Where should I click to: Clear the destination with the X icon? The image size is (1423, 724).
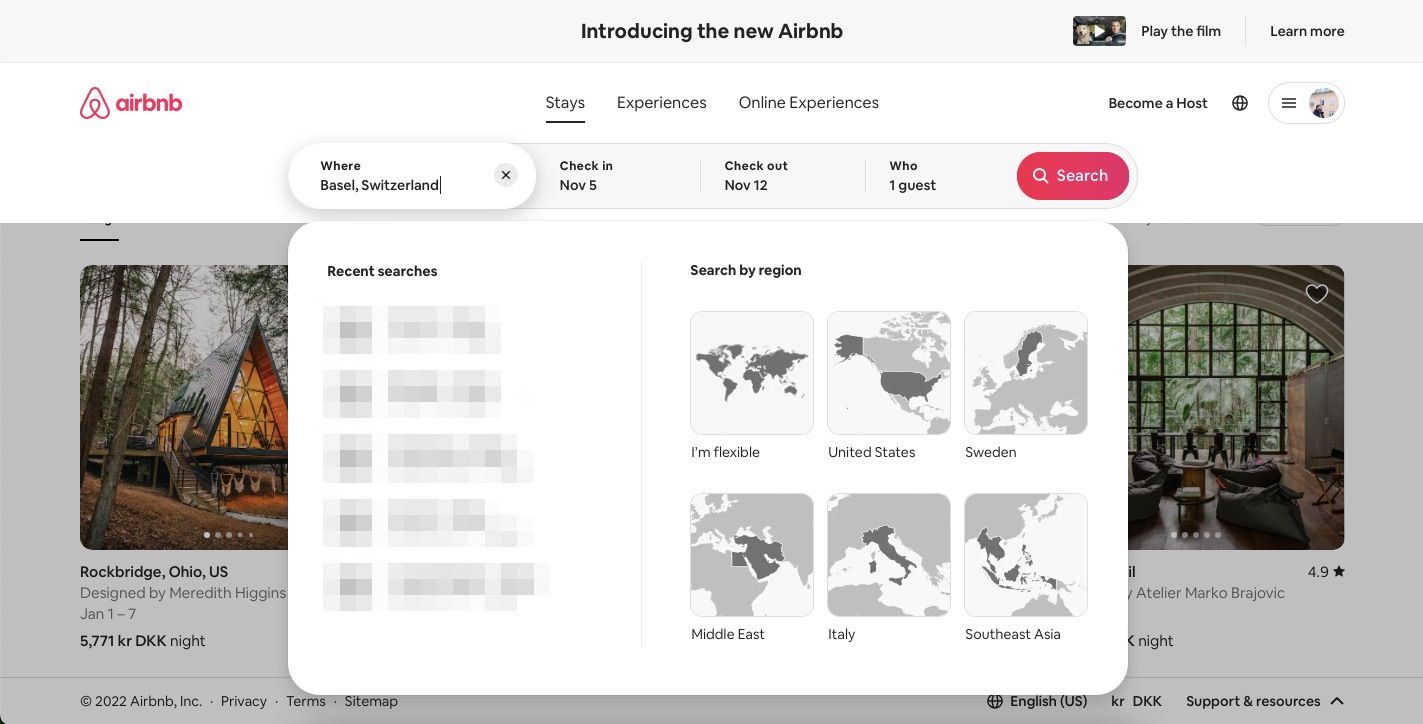pyautogui.click(x=506, y=175)
